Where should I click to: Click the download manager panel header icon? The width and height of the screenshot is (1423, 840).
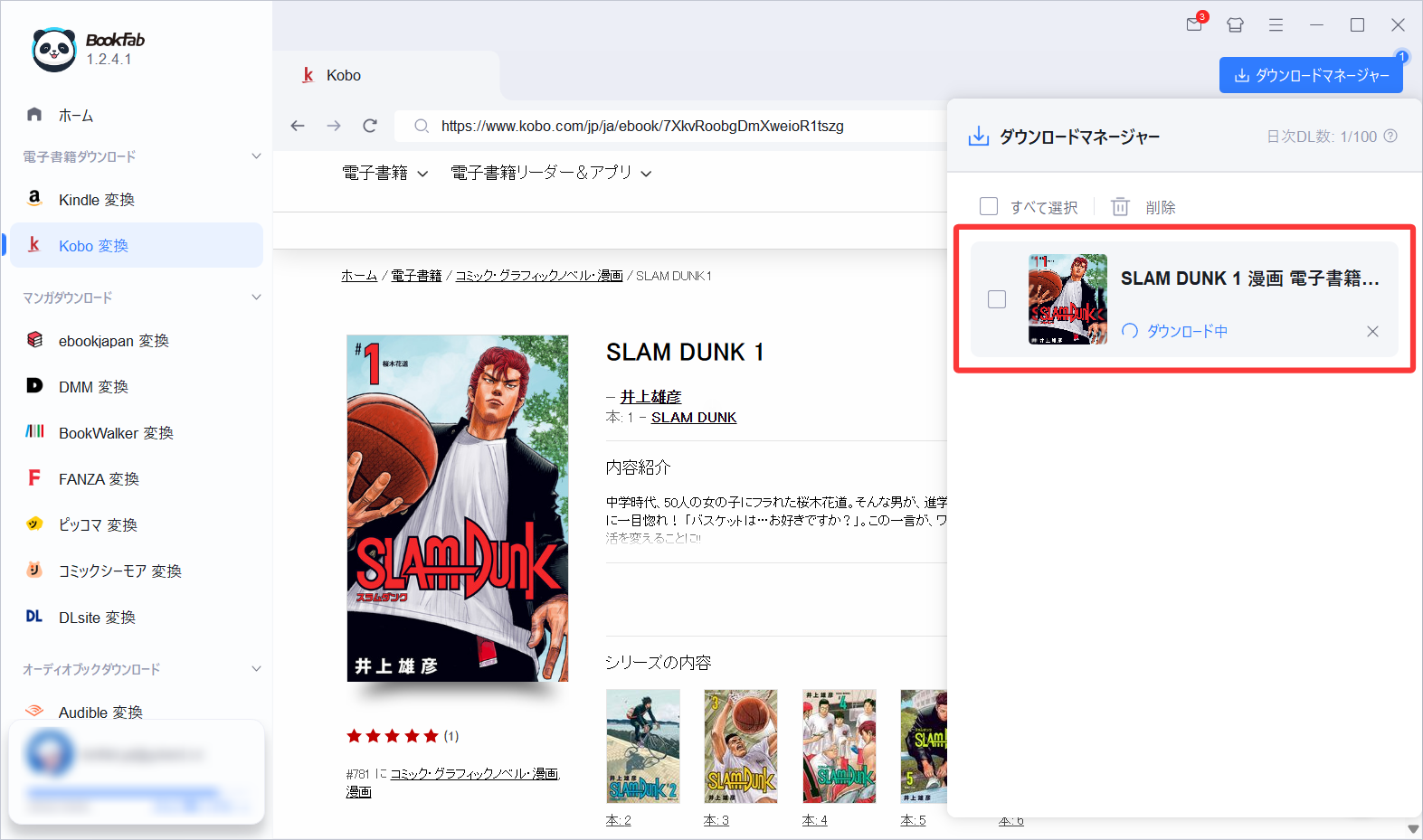979,137
